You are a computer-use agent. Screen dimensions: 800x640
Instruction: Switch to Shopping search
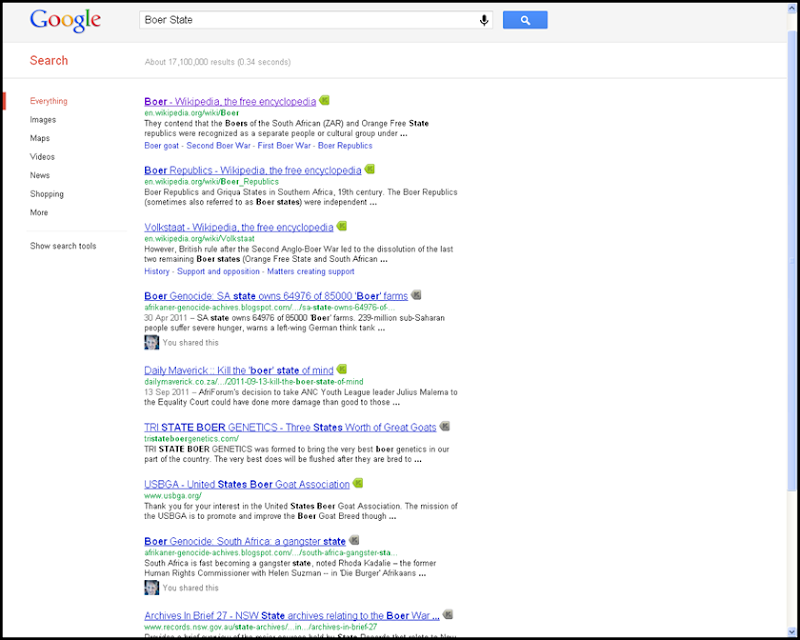46,194
